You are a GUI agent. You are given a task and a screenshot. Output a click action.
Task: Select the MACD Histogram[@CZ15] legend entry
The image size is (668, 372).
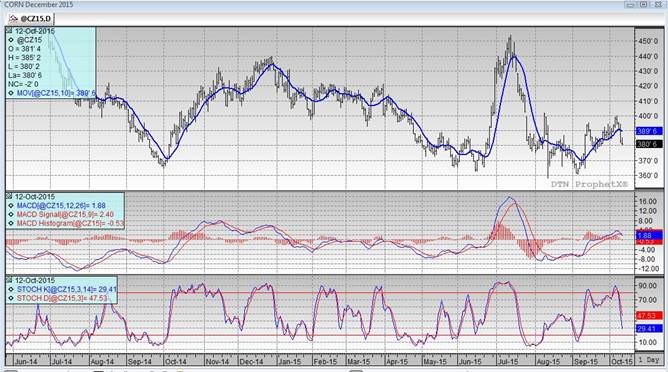click(x=70, y=223)
